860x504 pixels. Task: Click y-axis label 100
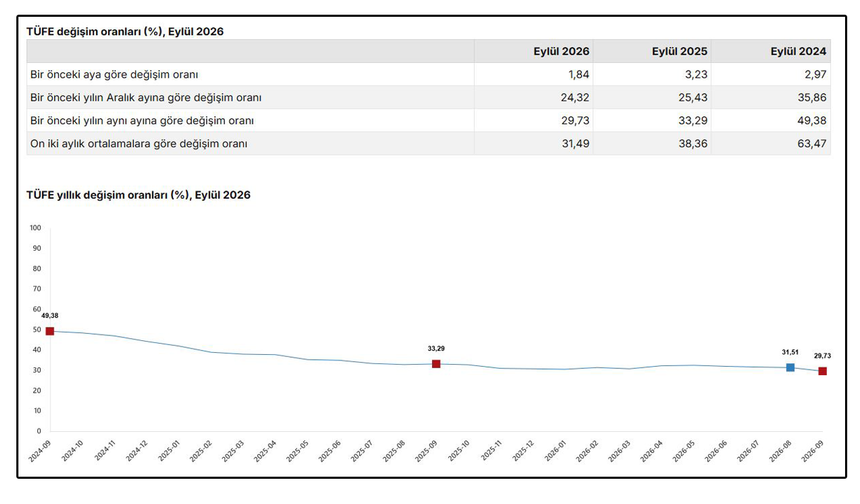[36, 228]
